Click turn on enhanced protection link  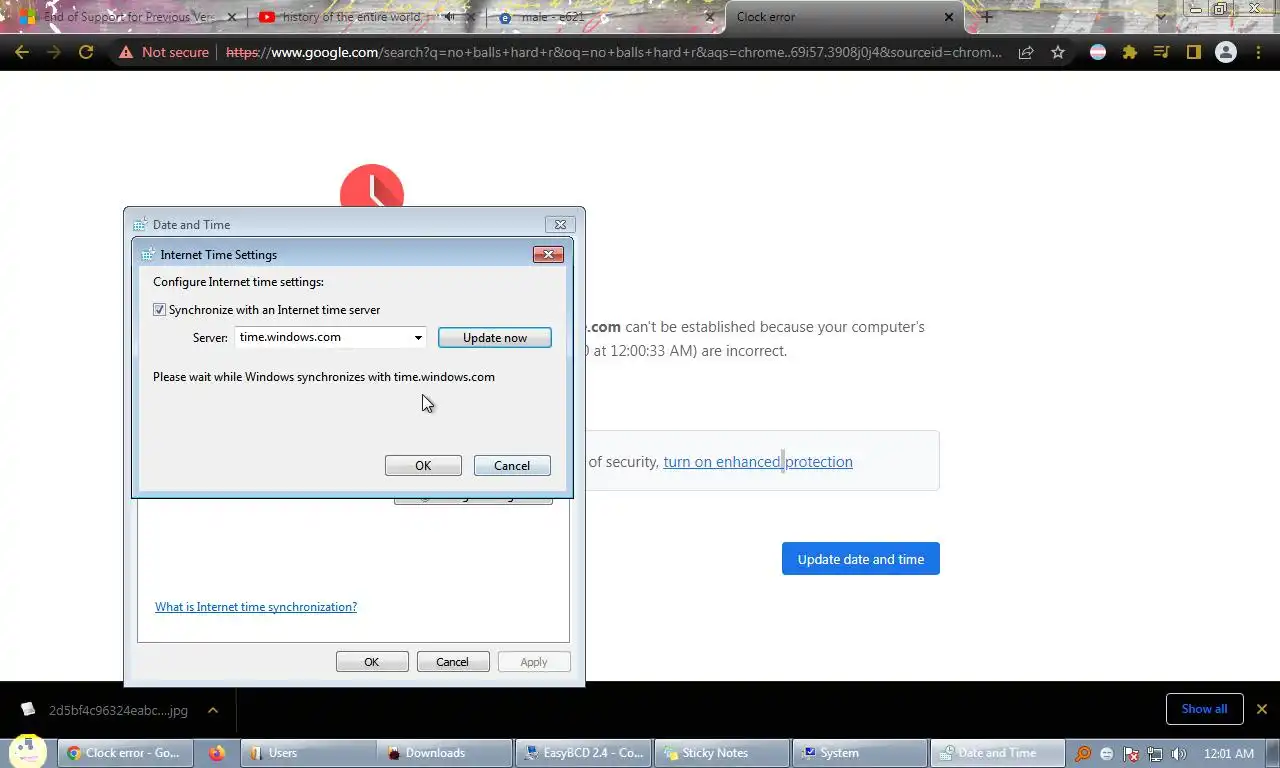[x=758, y=462]
